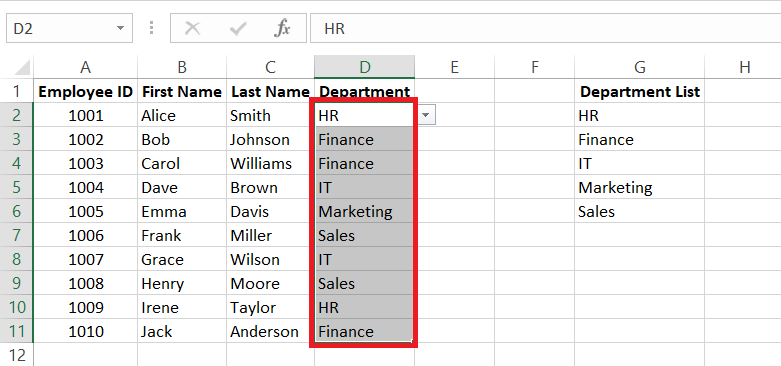Screen dimensions: 781x366
Task: Select column E header
Action: pyautogui.click(x=454, y=67)
